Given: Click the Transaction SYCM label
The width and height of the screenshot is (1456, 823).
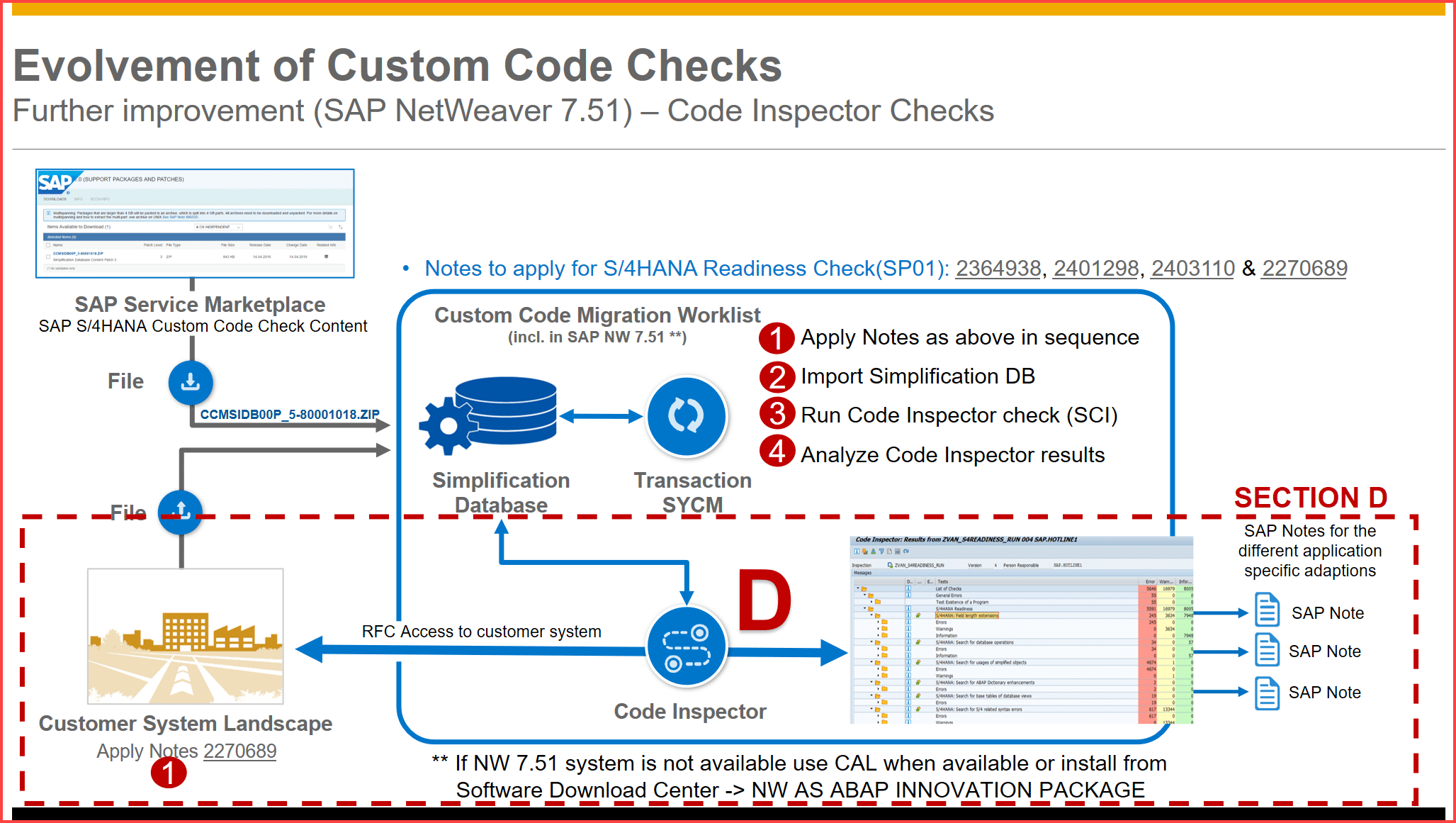Looking at the screenshot, I should (x=692, y=493).
